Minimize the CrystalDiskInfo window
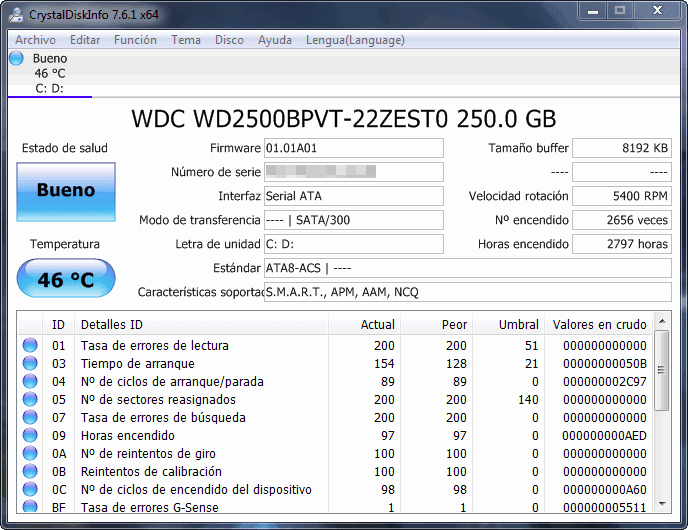The height and width of the screenshot is (530, 688). [x=593, y=11]
